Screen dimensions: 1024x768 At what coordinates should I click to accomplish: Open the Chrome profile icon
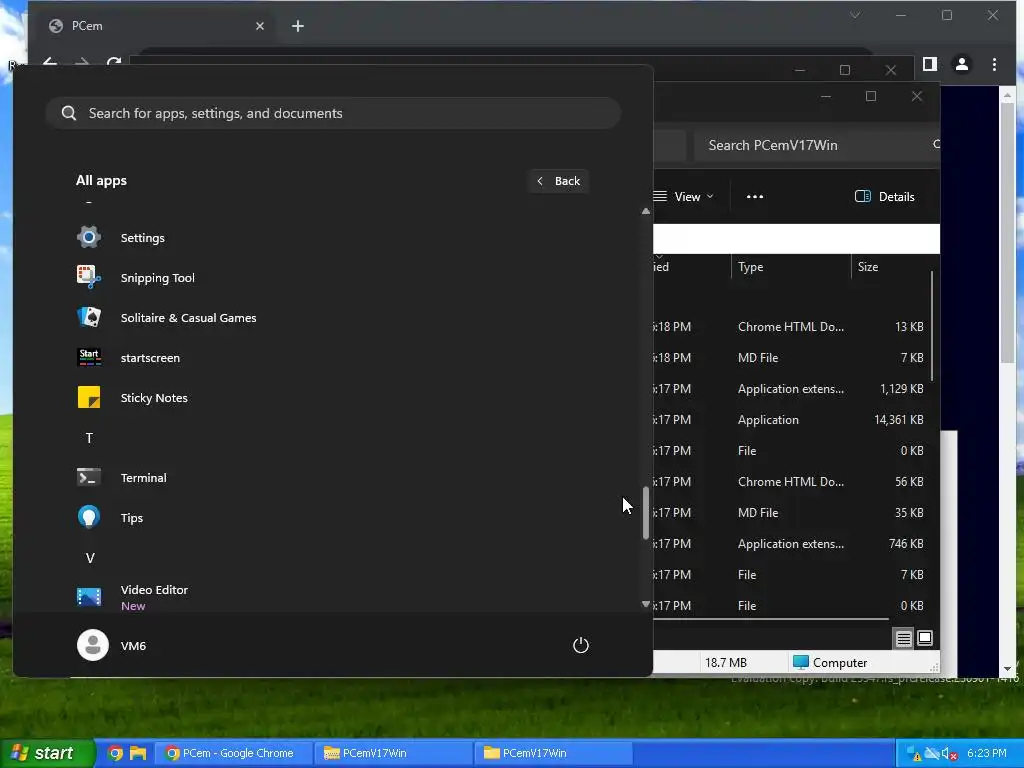(x=961, y=64)
